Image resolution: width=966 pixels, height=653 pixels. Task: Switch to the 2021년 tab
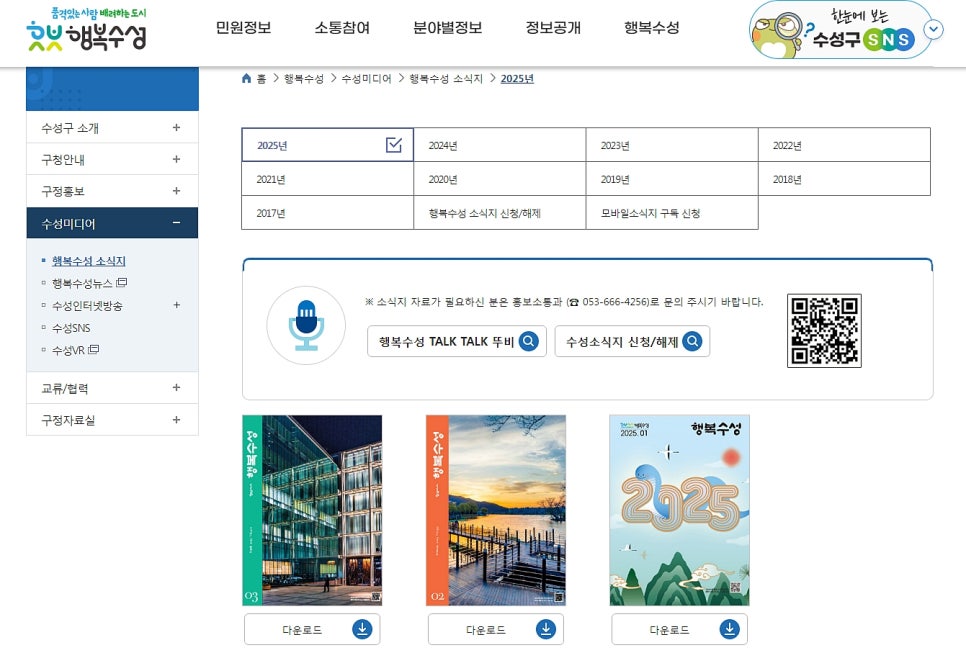pyautogui.click(x=327, y=179)
